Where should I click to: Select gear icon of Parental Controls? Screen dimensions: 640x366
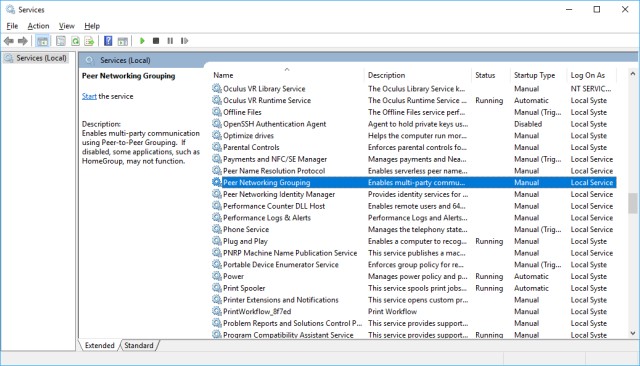[x=217, y=147]
